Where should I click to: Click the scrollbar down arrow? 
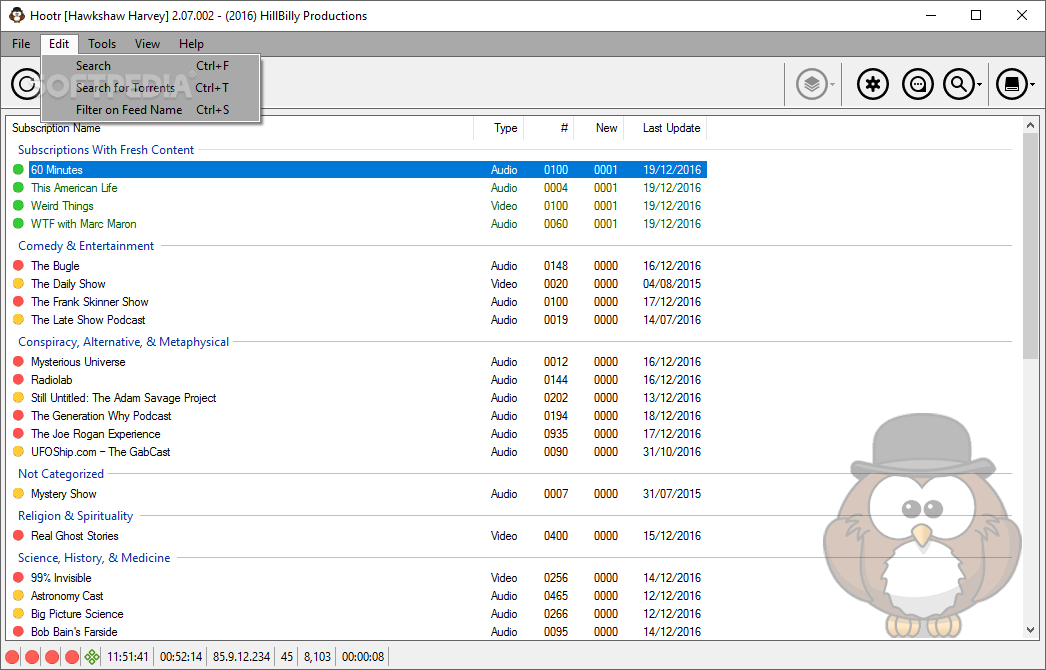tap(1030, 630)
